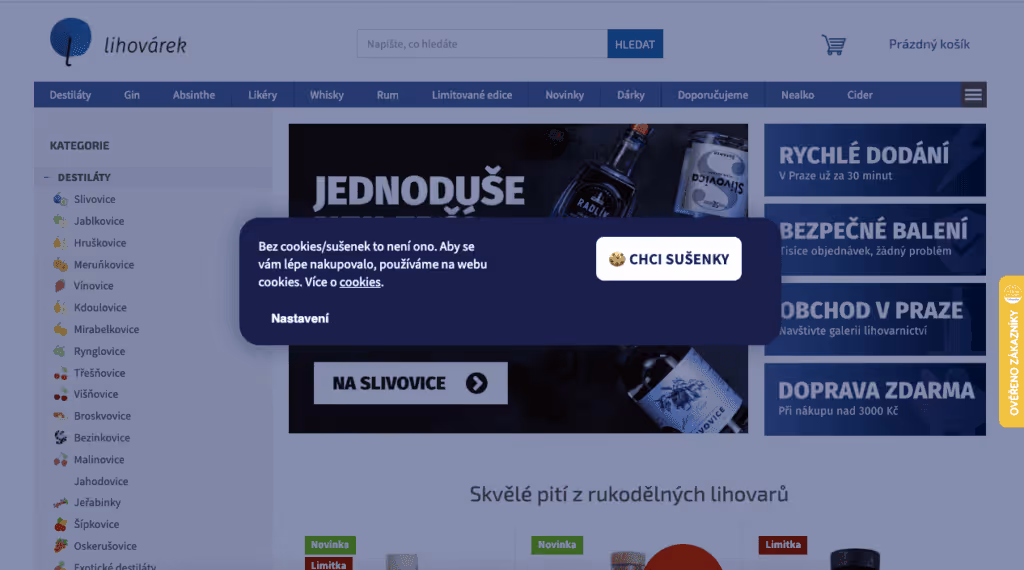This screenshot has width=1024, height=570.
Task: Select Jahodovice in category list
Action: [101, 481]
